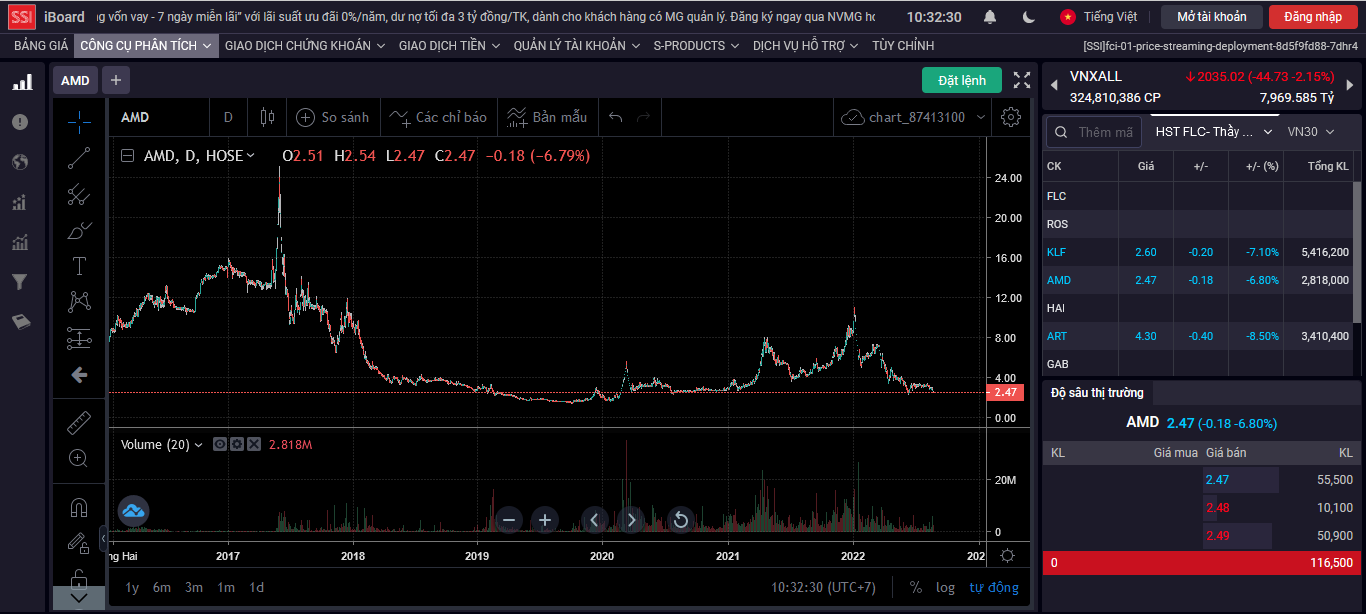Expand more drawing tools at toolbar bottom
This screenshot has height=614, width=1366.
point(79,598)
